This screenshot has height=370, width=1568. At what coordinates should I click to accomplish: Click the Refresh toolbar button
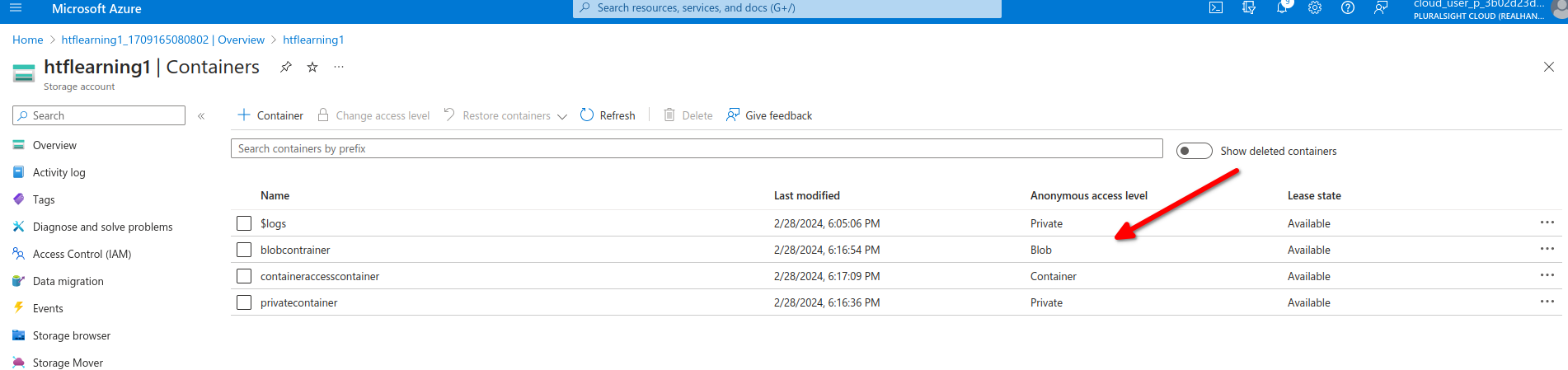[608, 115]
